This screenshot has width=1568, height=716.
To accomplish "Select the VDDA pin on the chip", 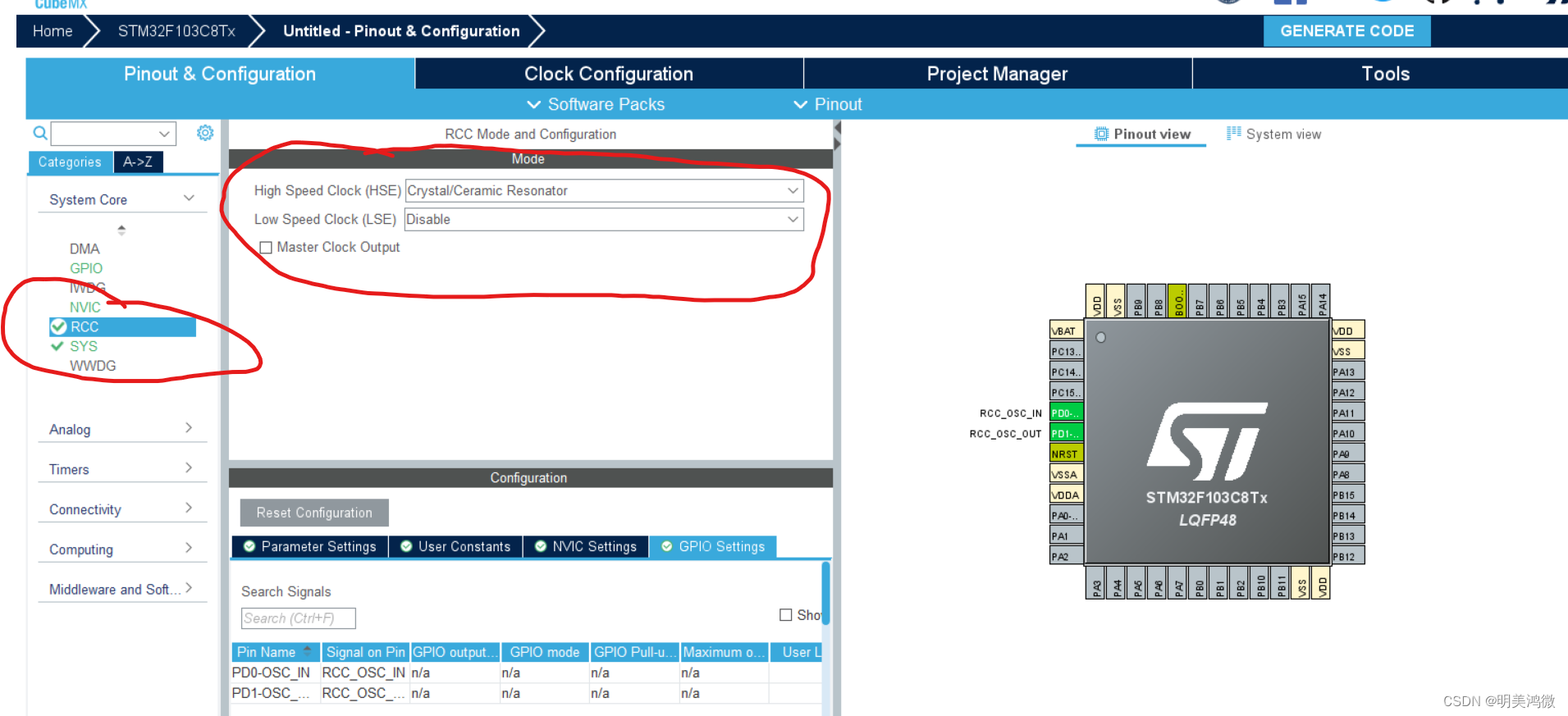I will coord(1066,495).
